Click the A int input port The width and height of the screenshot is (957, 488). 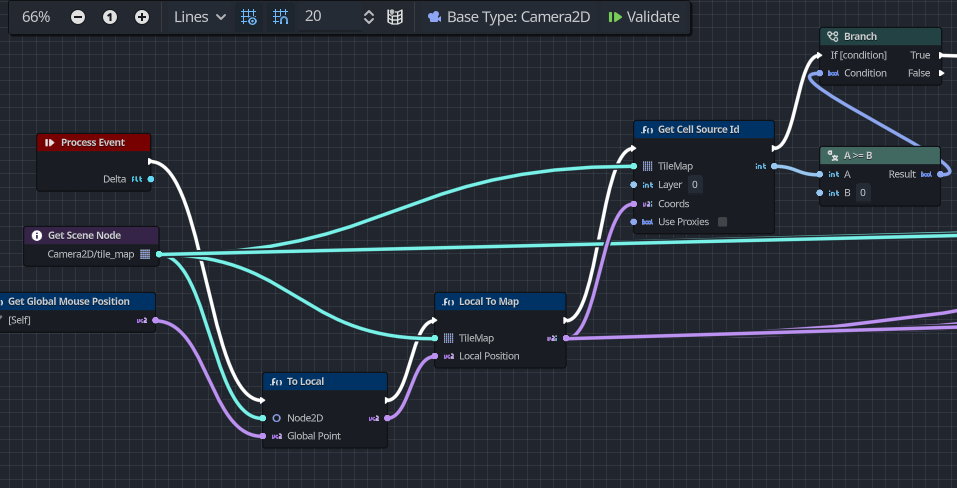820,174
